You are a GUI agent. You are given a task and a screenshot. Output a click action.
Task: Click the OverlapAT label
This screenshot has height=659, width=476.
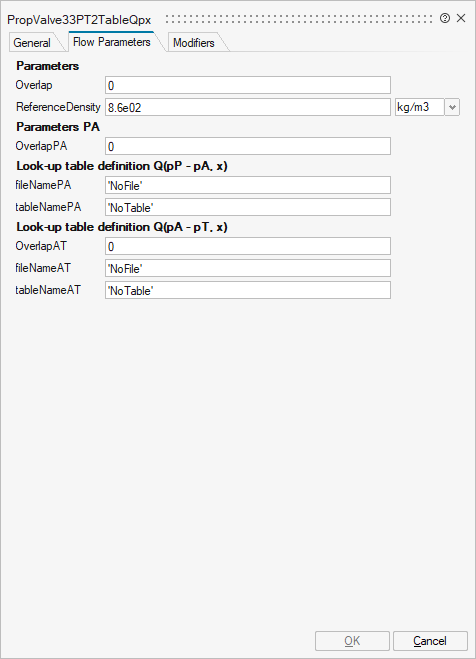(x=41, y=246)
